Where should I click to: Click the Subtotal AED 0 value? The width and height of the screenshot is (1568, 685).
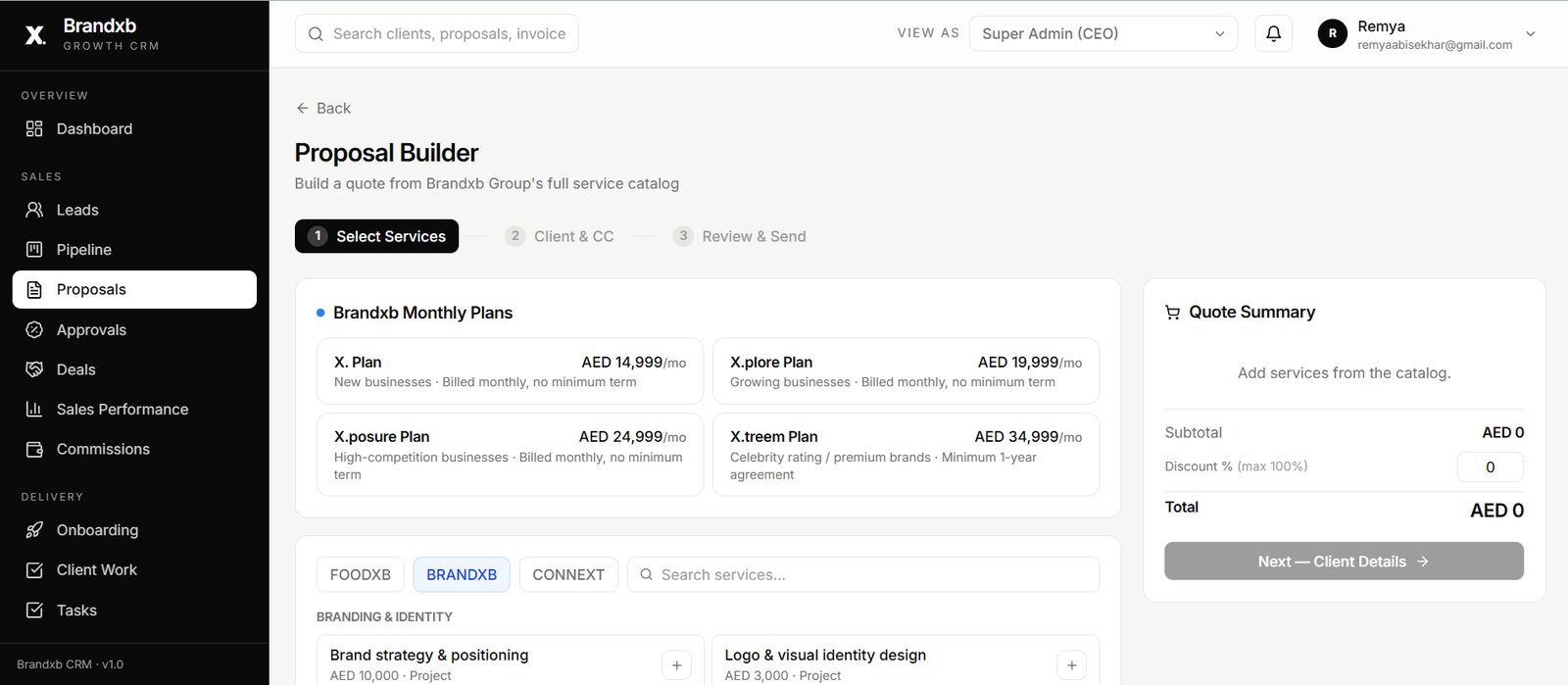[x=1502, y=432]
